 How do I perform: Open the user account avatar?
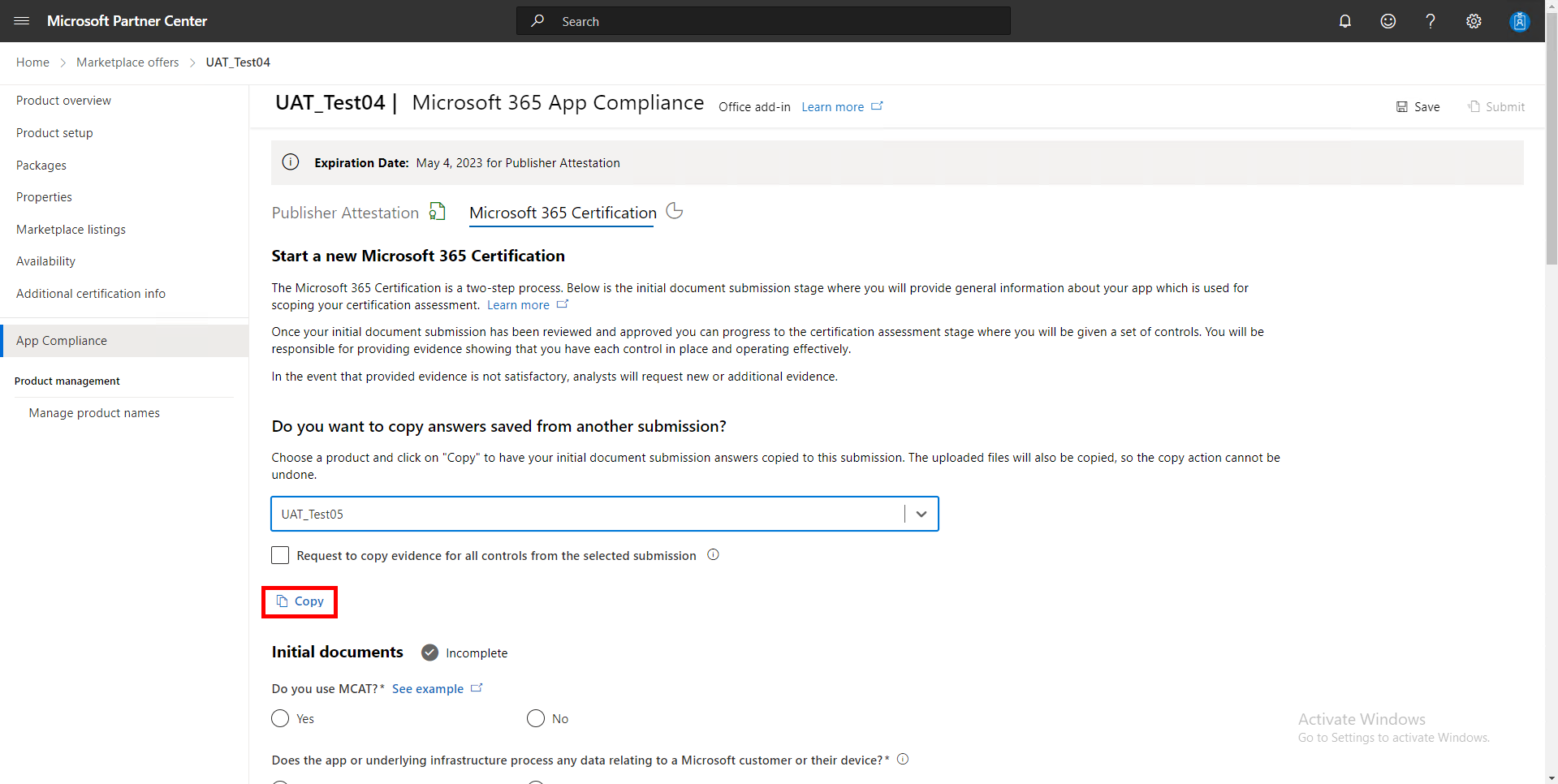point(1519,21)
